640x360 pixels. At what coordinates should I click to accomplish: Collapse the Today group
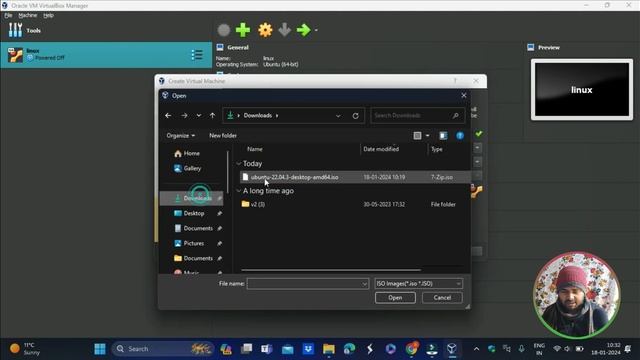(x=239, y=164)
